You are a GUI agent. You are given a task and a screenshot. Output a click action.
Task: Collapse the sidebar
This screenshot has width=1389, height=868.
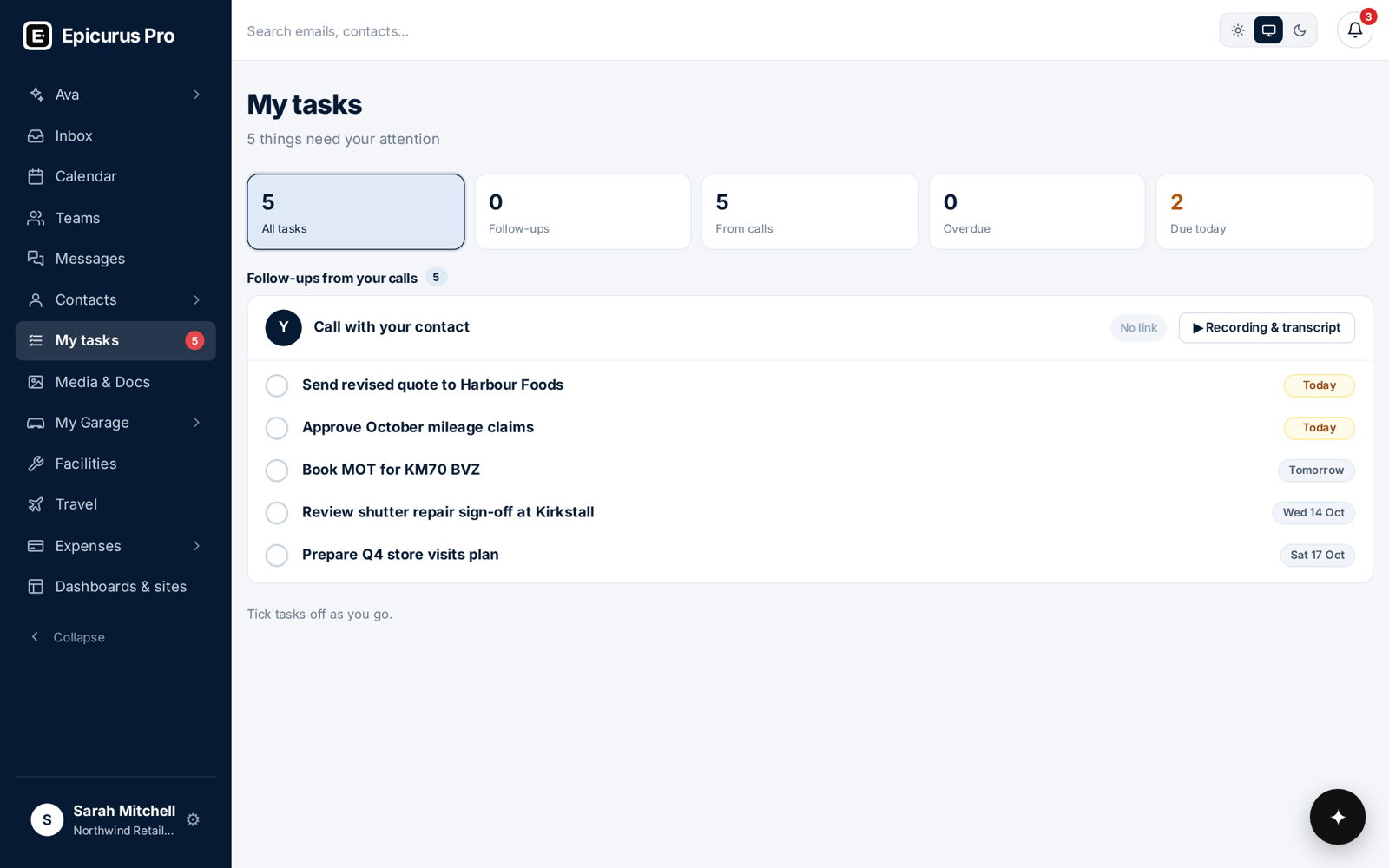(68, 637)
